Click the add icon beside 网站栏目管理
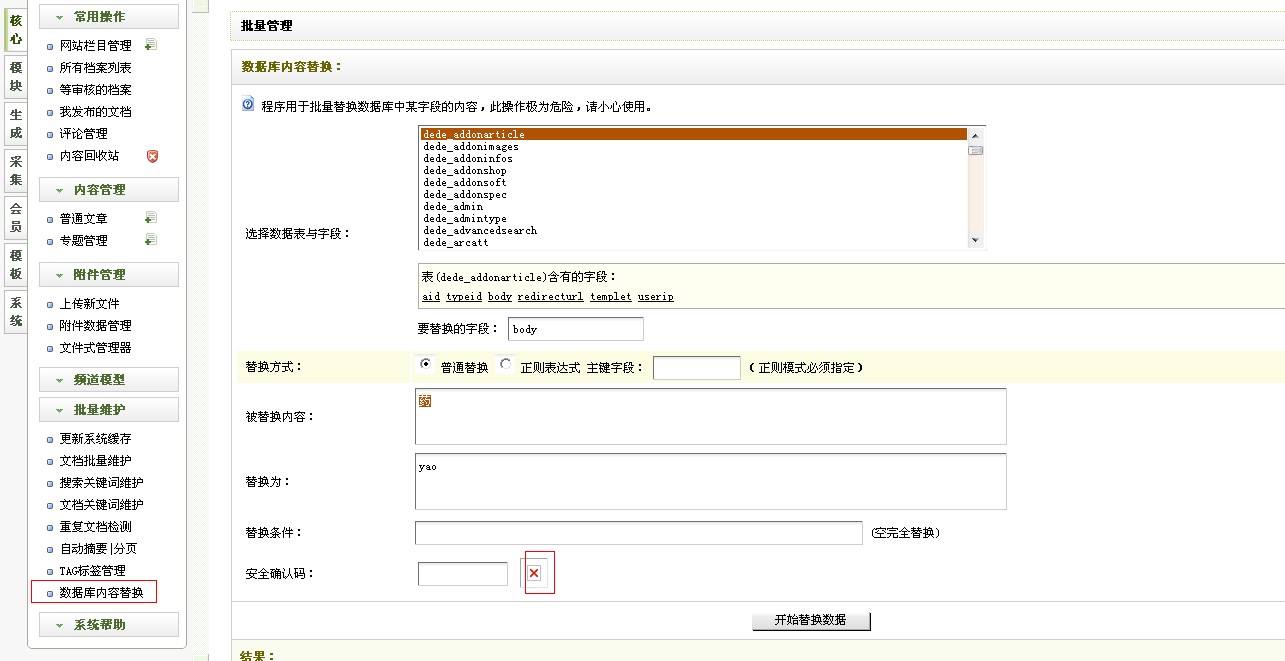This screenshot has width=1285, height=661. tap(150, 45)
